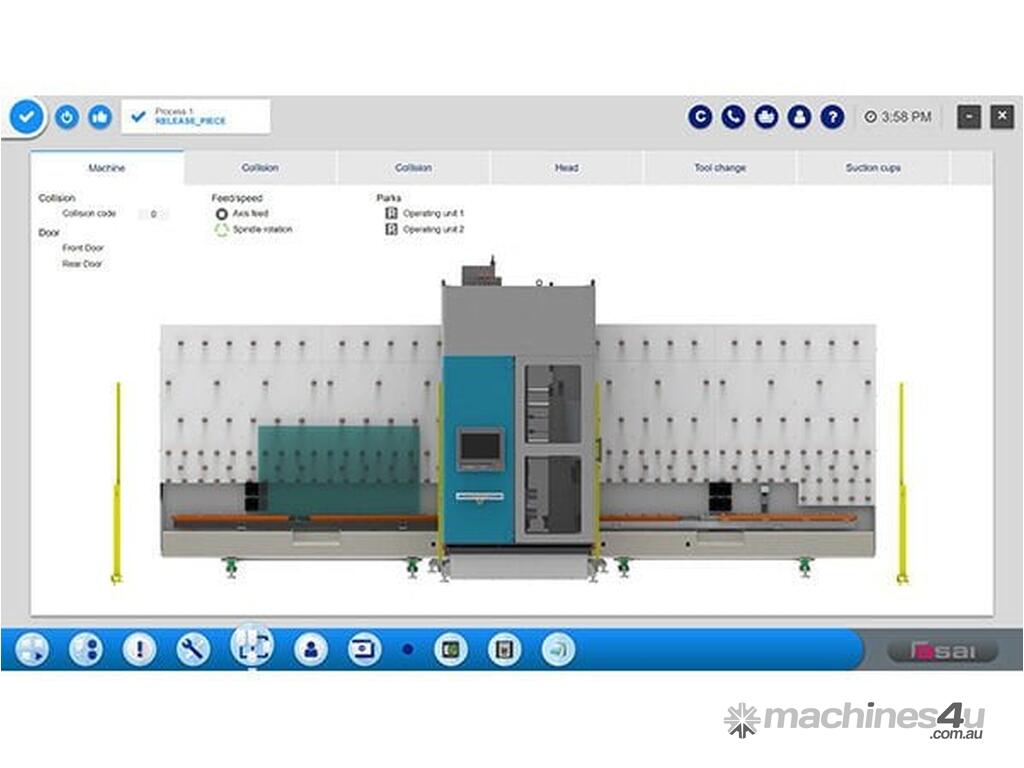Click the user profile icon in top bar
1024x768 pixels.
coord(799,117)
